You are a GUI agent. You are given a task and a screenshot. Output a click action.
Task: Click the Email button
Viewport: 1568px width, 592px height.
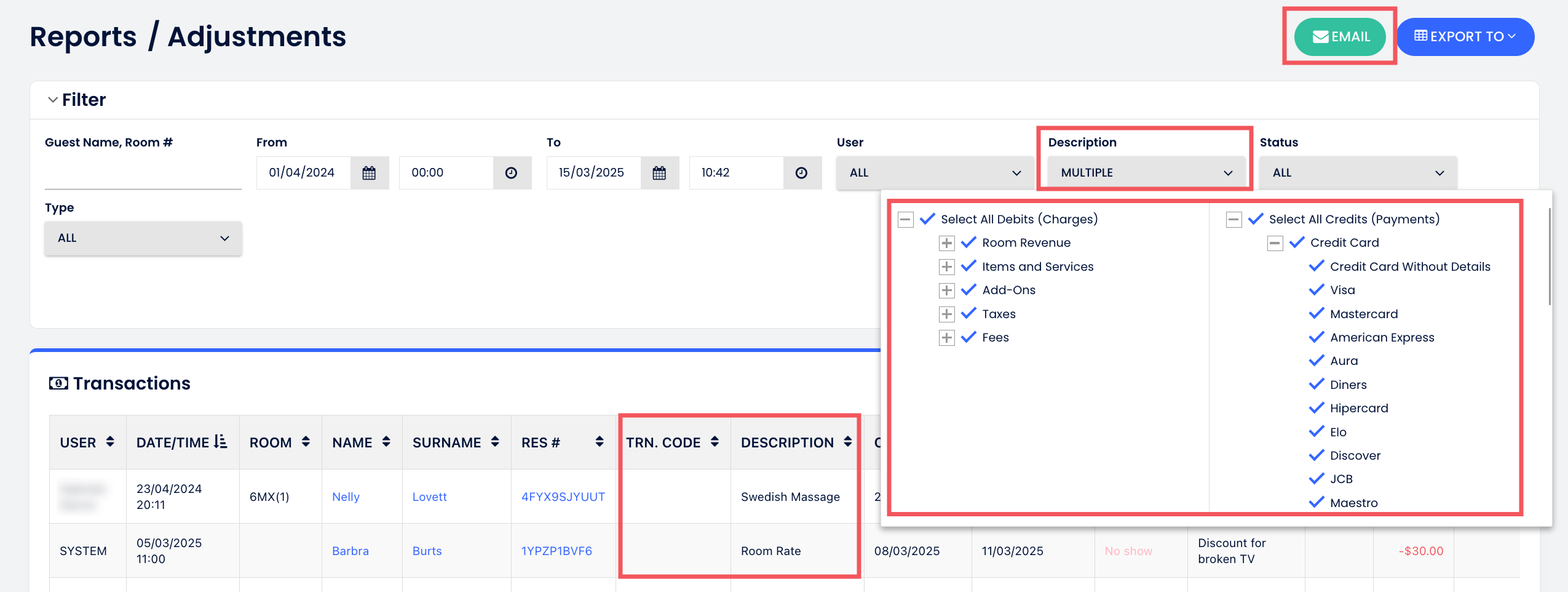[1340, 37]
